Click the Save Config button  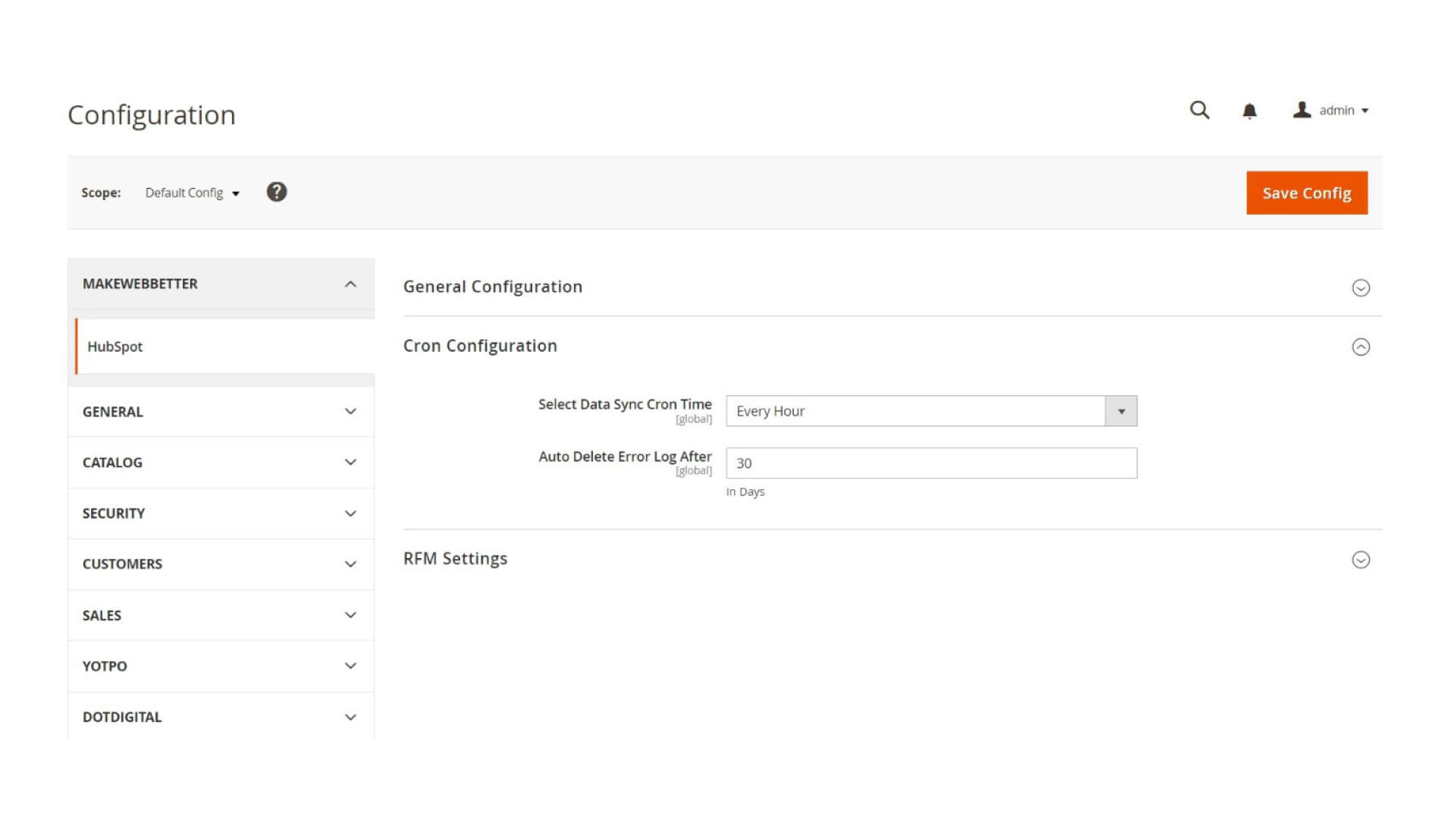click(1306, 193)
